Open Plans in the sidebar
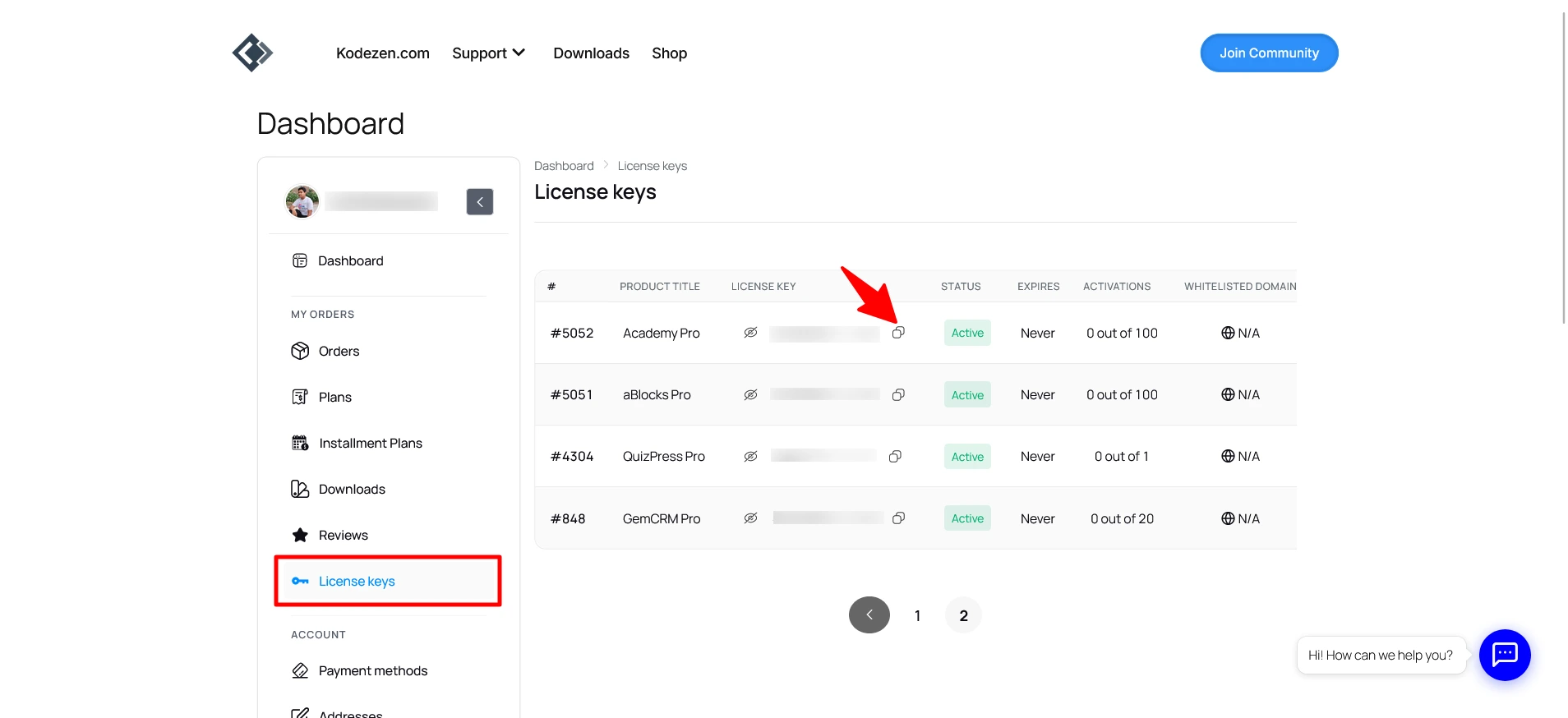 321,397
